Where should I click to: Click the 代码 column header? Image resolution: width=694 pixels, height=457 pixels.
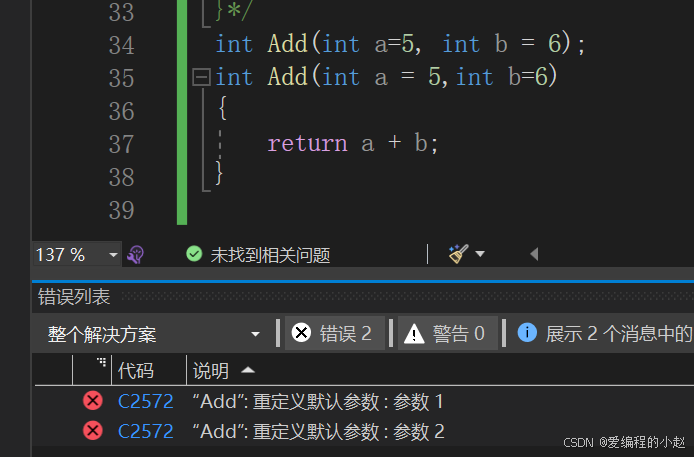click(x=136, y=370)
